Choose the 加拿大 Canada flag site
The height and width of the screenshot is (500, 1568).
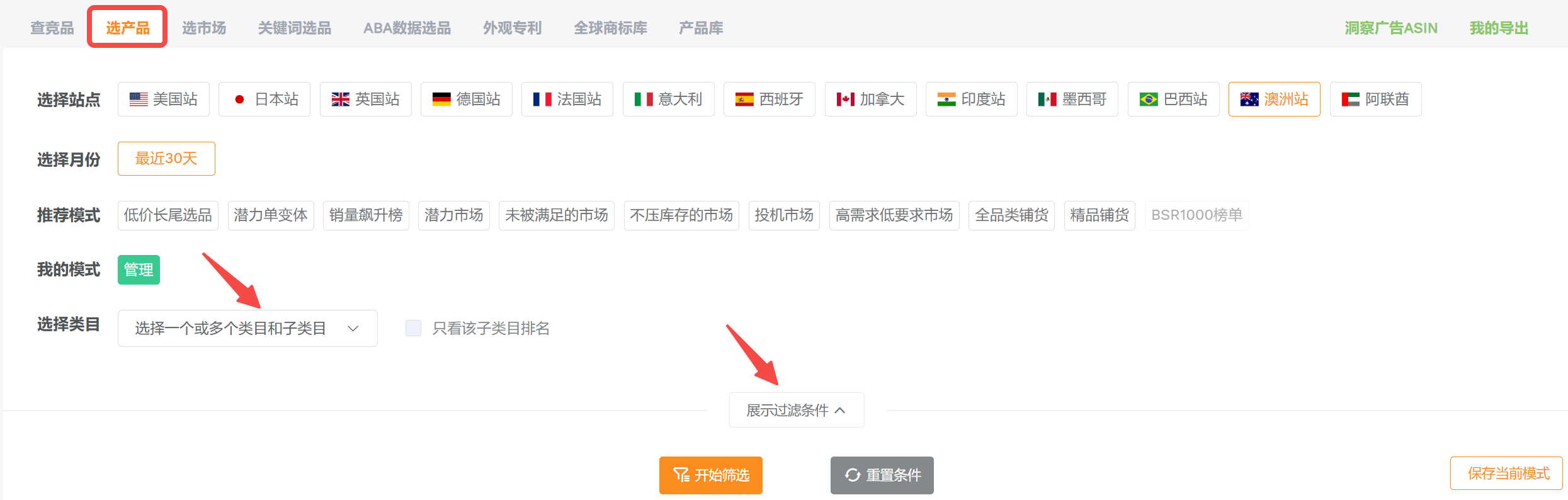coord(871,99)
